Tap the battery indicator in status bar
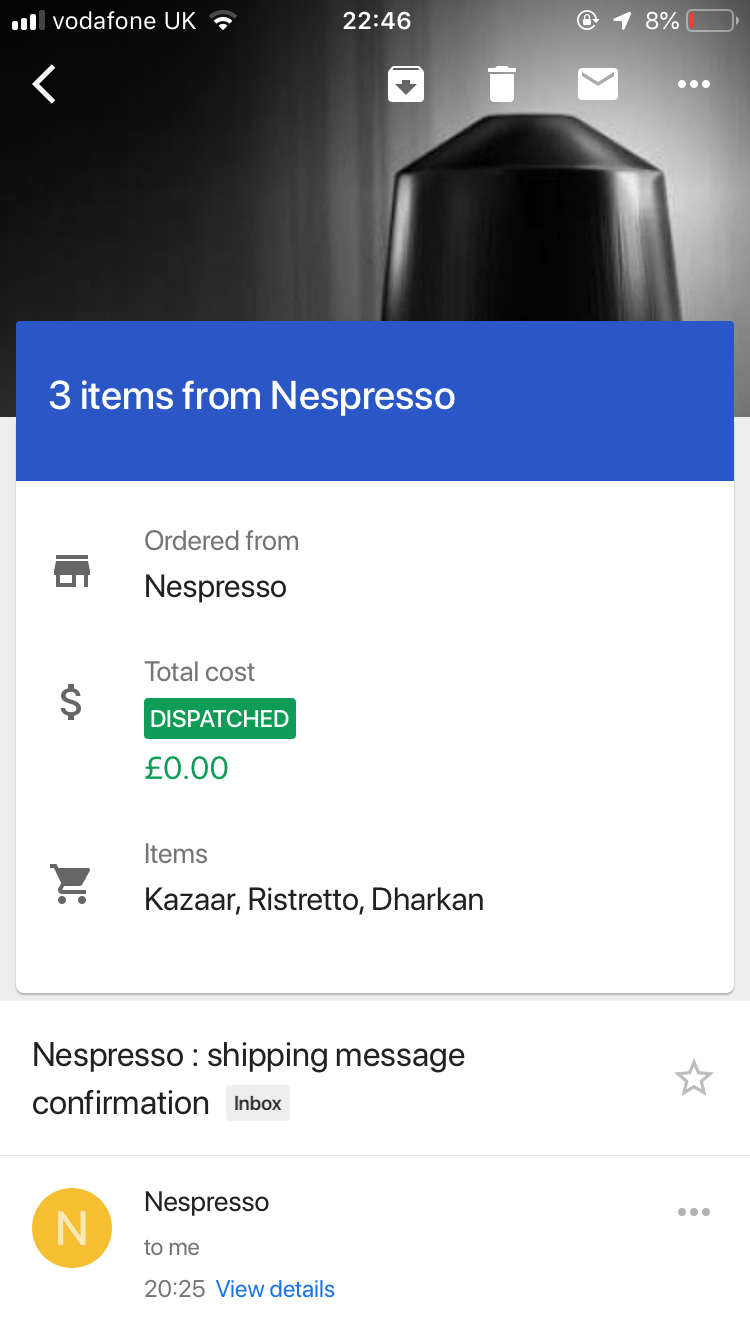Screen dimensions: 750x1334 pos(710,21)
